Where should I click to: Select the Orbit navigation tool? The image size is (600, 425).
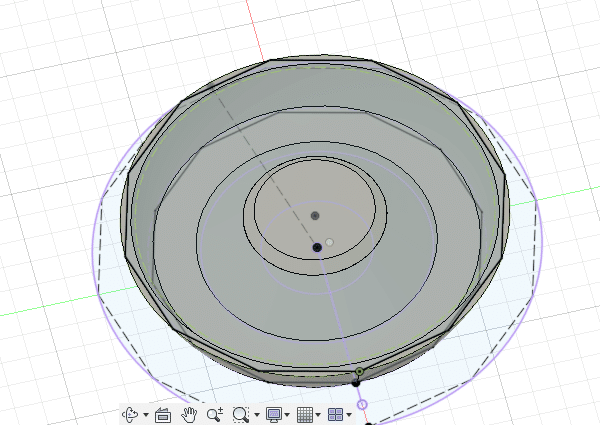(x=131, y=414)
